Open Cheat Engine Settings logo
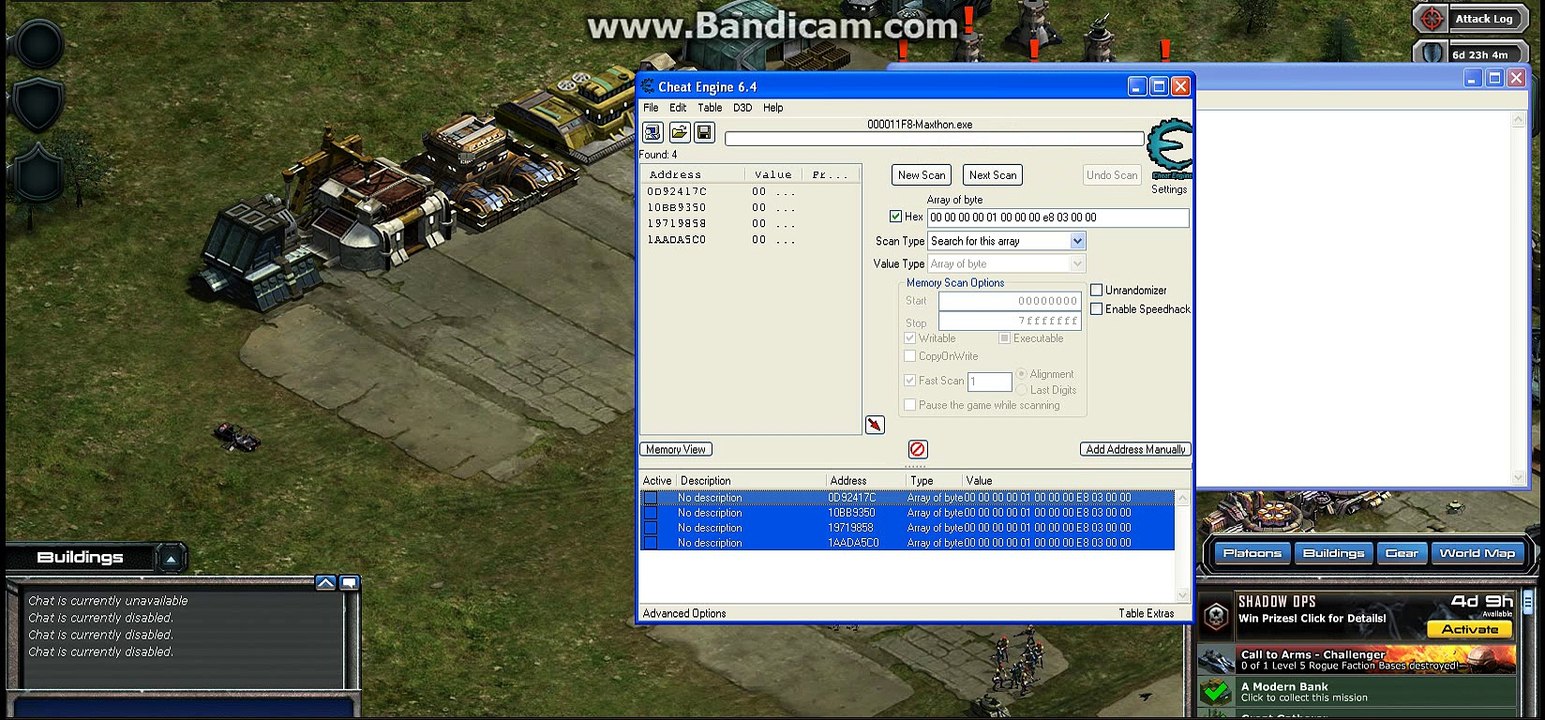This screenshot has height=720, width=1545. point(1170,151)
